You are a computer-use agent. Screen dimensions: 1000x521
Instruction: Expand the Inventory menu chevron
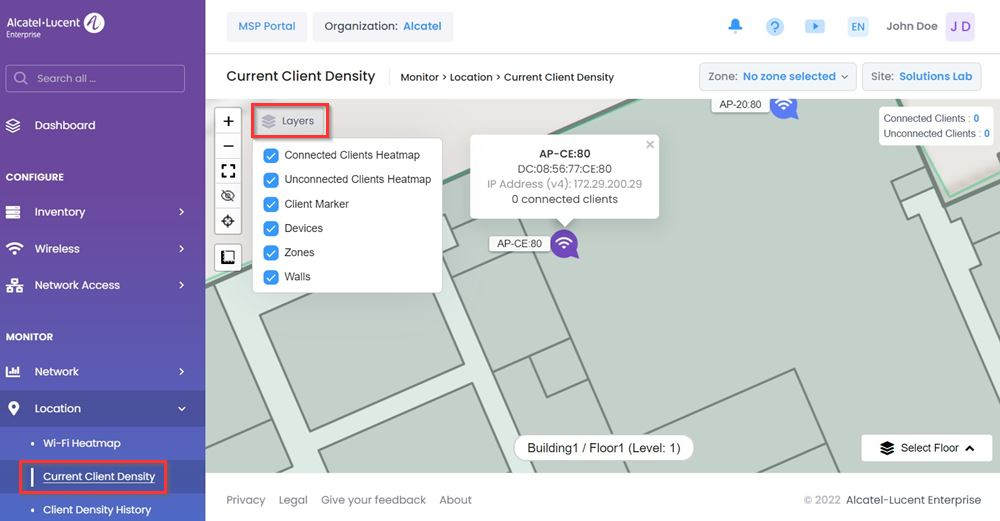coord(182,212)
